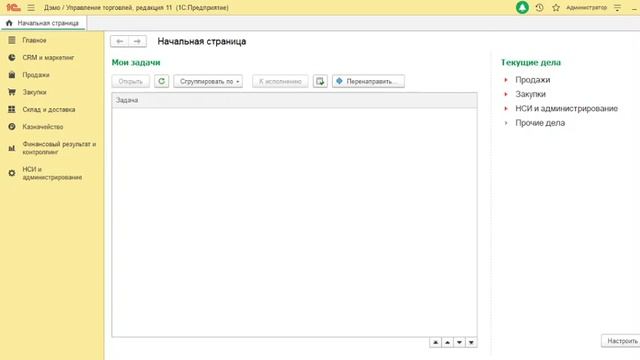640x360 pixels.
Task: Click the НСИ gear icon
Action: click(12, 173)
